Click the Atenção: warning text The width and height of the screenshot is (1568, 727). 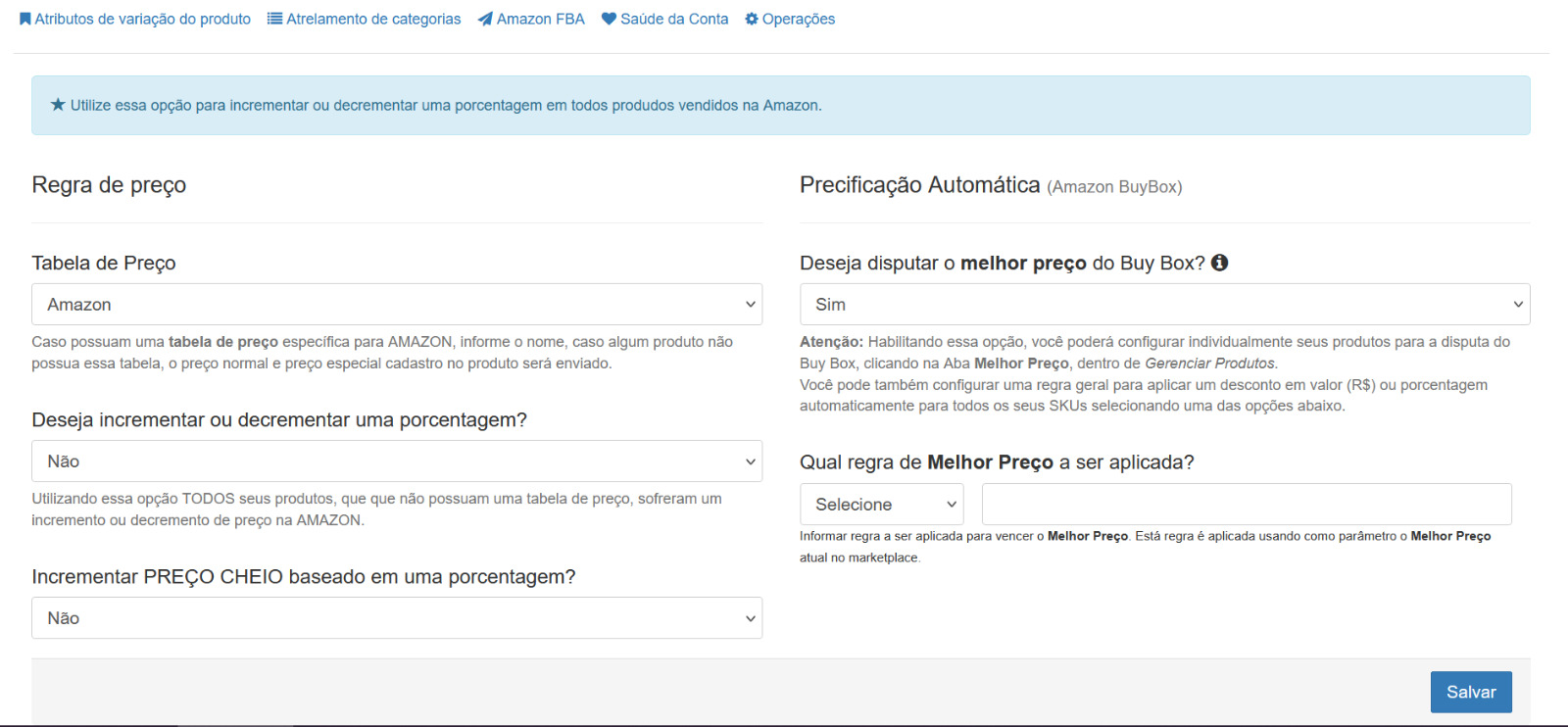pos(831,342)
